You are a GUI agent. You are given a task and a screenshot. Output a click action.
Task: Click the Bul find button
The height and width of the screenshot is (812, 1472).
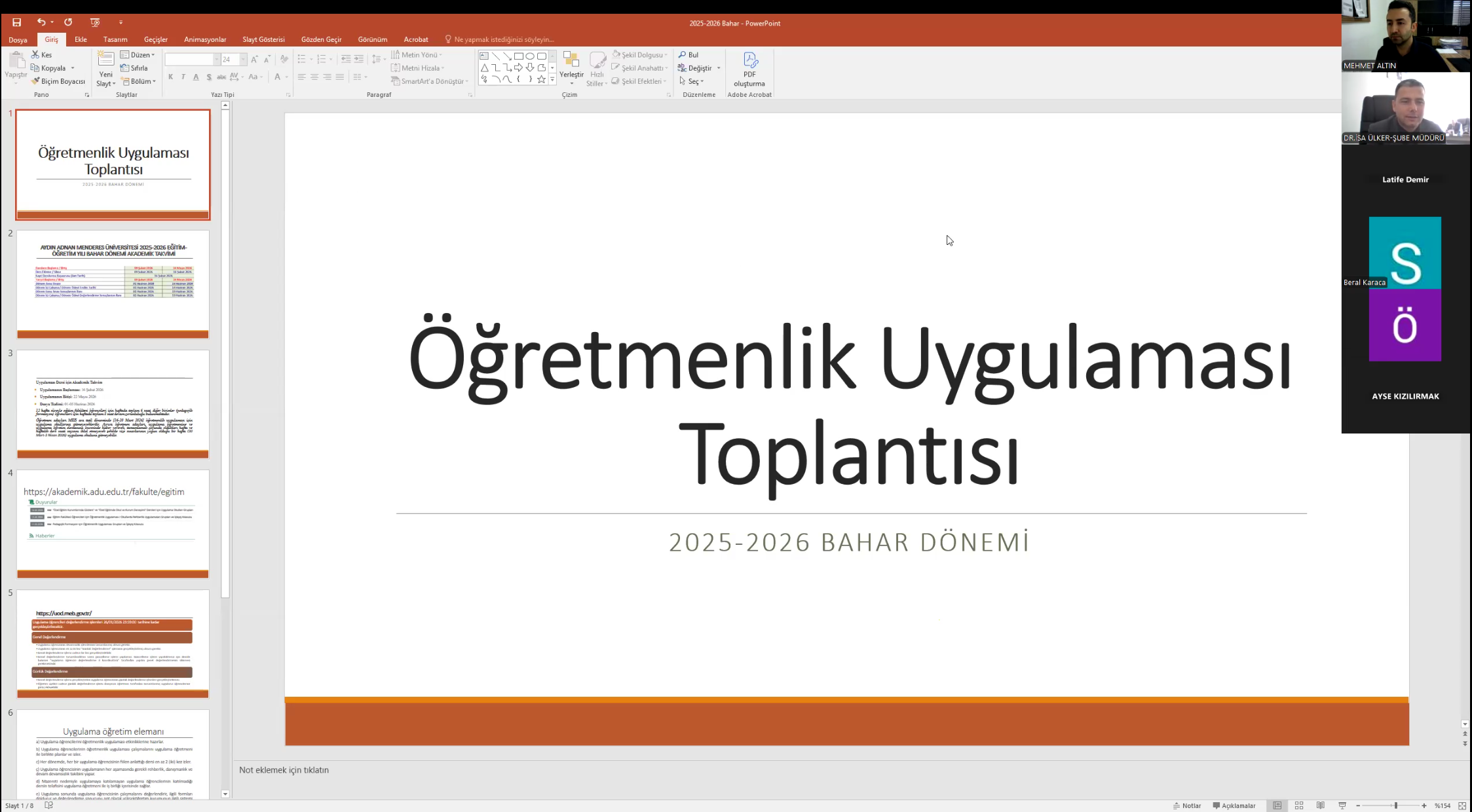pyautogui.click(x=689, y=55)
